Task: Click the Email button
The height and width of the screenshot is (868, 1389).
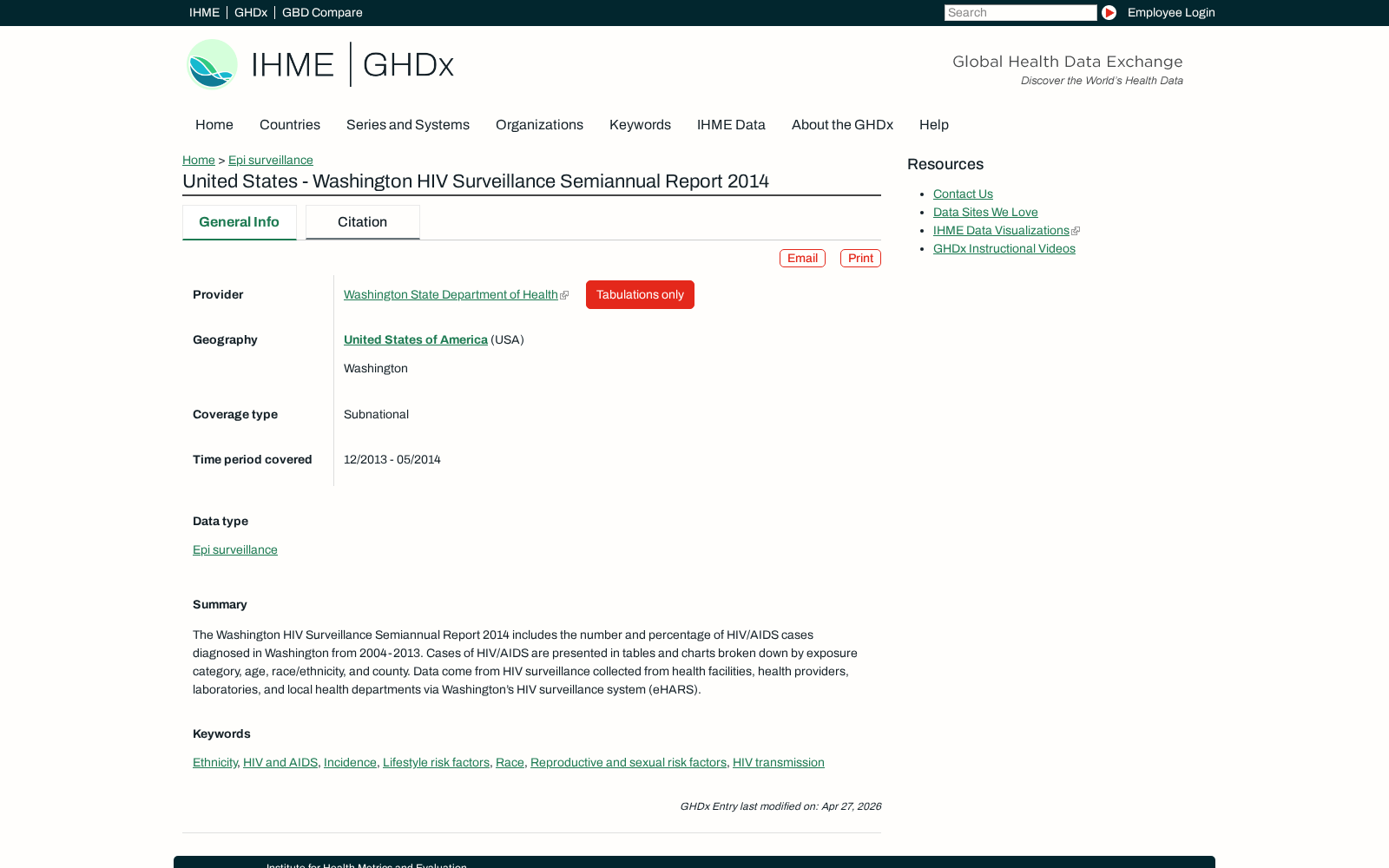Action: (802, 259)
